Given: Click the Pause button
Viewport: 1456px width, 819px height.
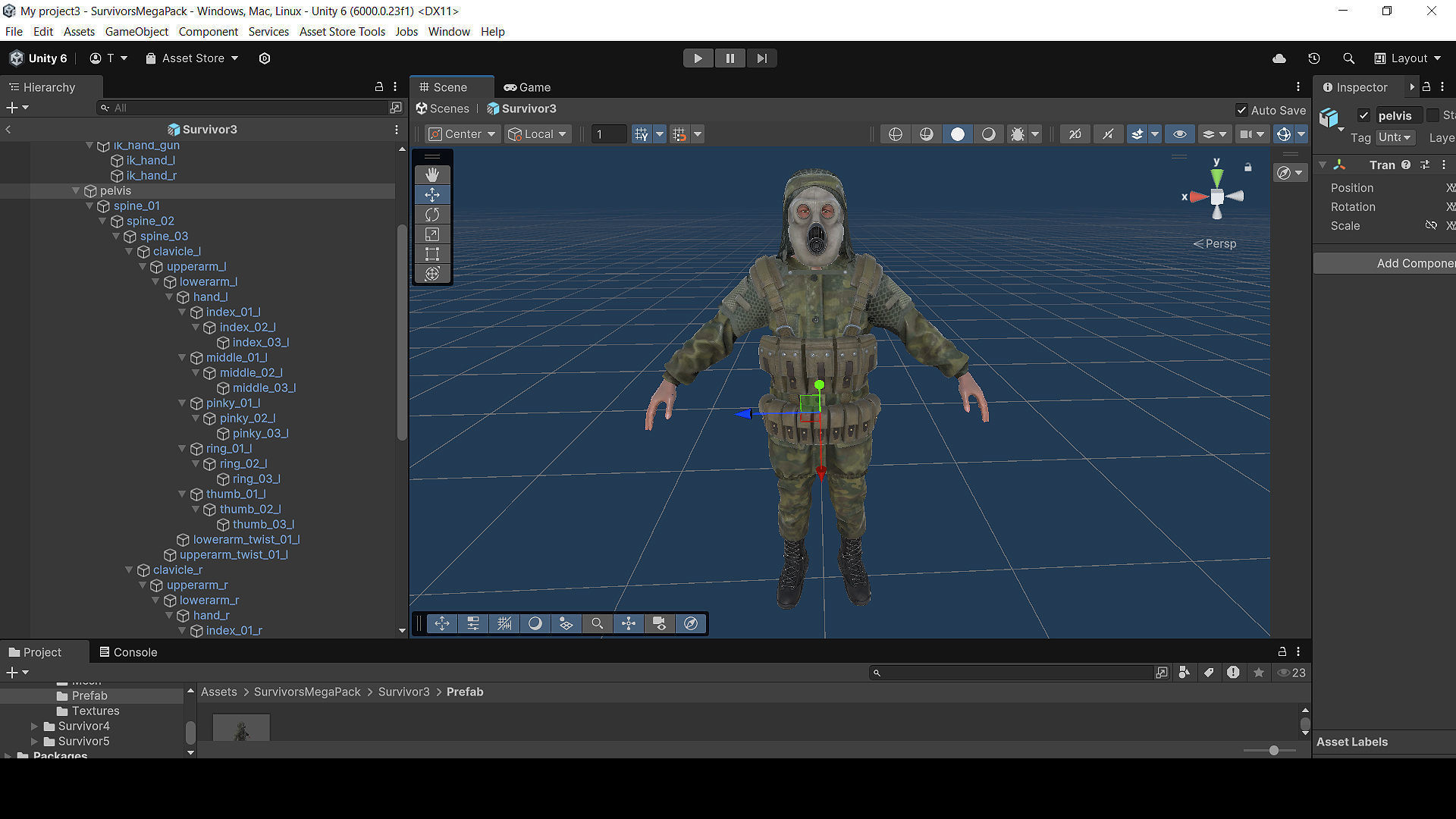Looking at the screenshot, I should (x=730, y=58).
